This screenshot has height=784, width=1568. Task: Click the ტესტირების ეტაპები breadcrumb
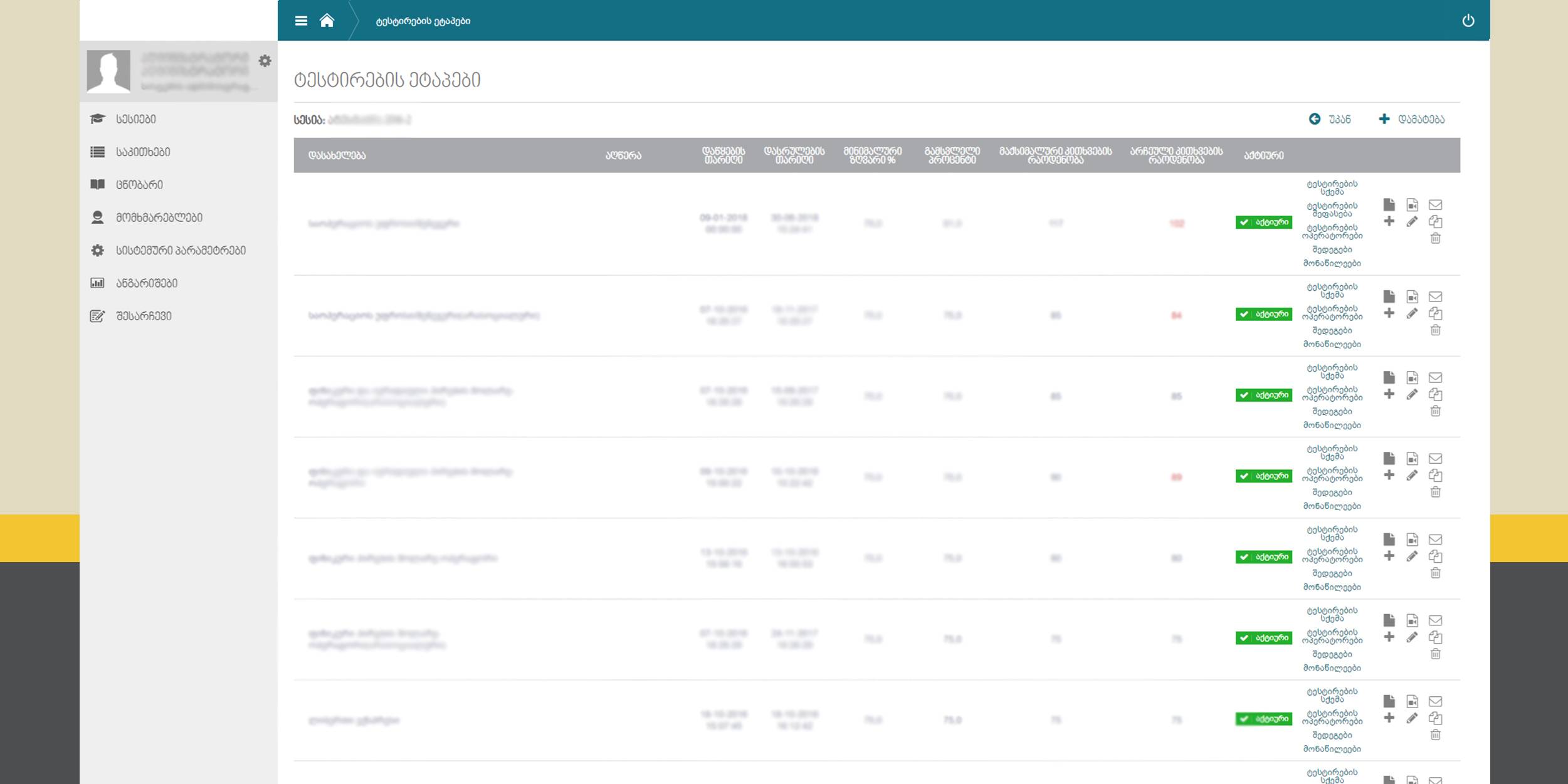pyautogui.click(x=423, y=21)
